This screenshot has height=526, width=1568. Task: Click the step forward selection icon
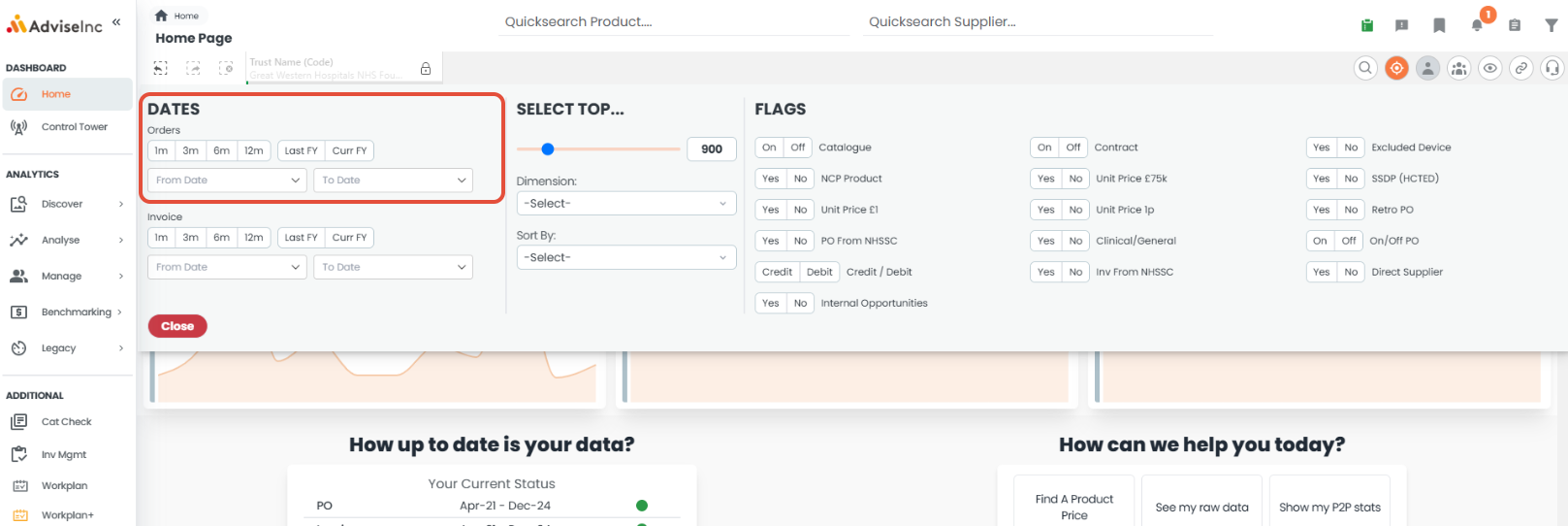193,68
